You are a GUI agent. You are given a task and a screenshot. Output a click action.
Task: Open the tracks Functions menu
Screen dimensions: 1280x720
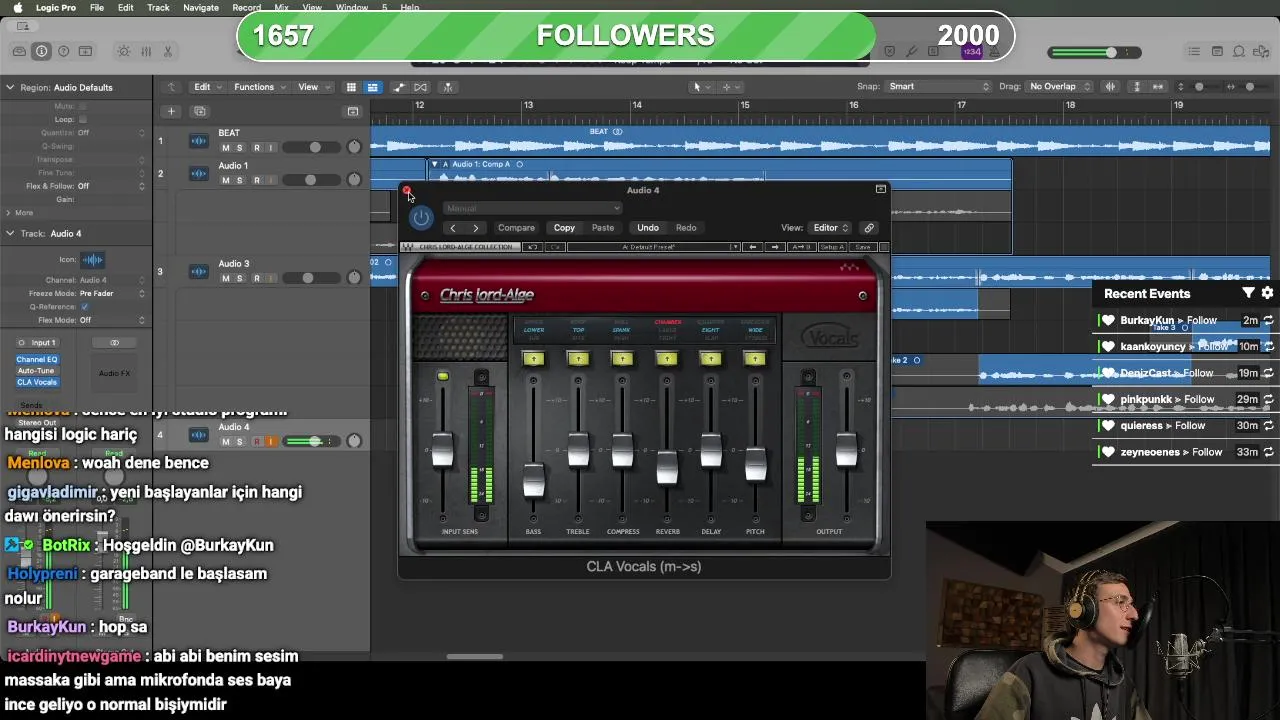(x=258, y=87)
